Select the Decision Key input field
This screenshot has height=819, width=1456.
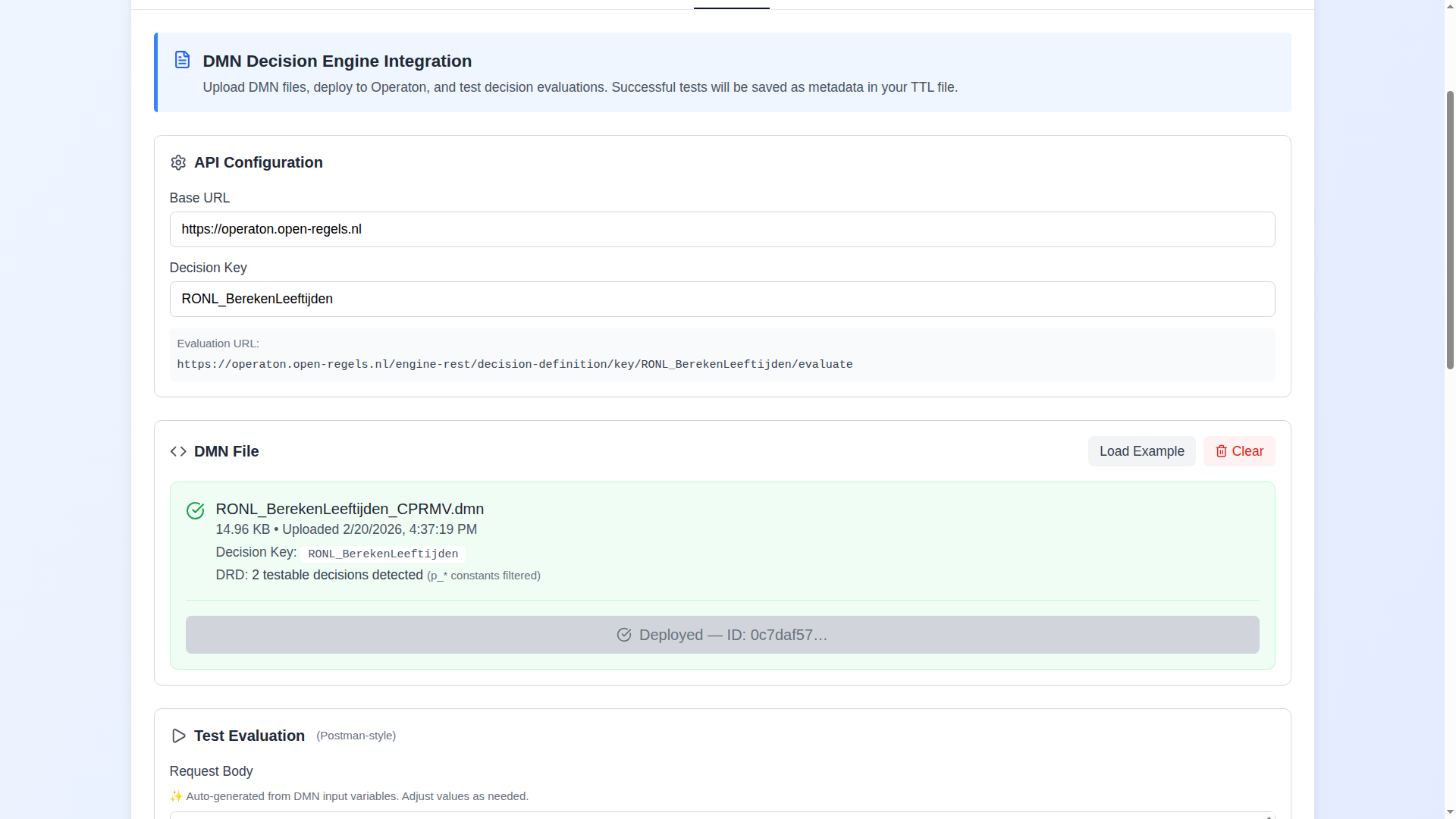722,299
